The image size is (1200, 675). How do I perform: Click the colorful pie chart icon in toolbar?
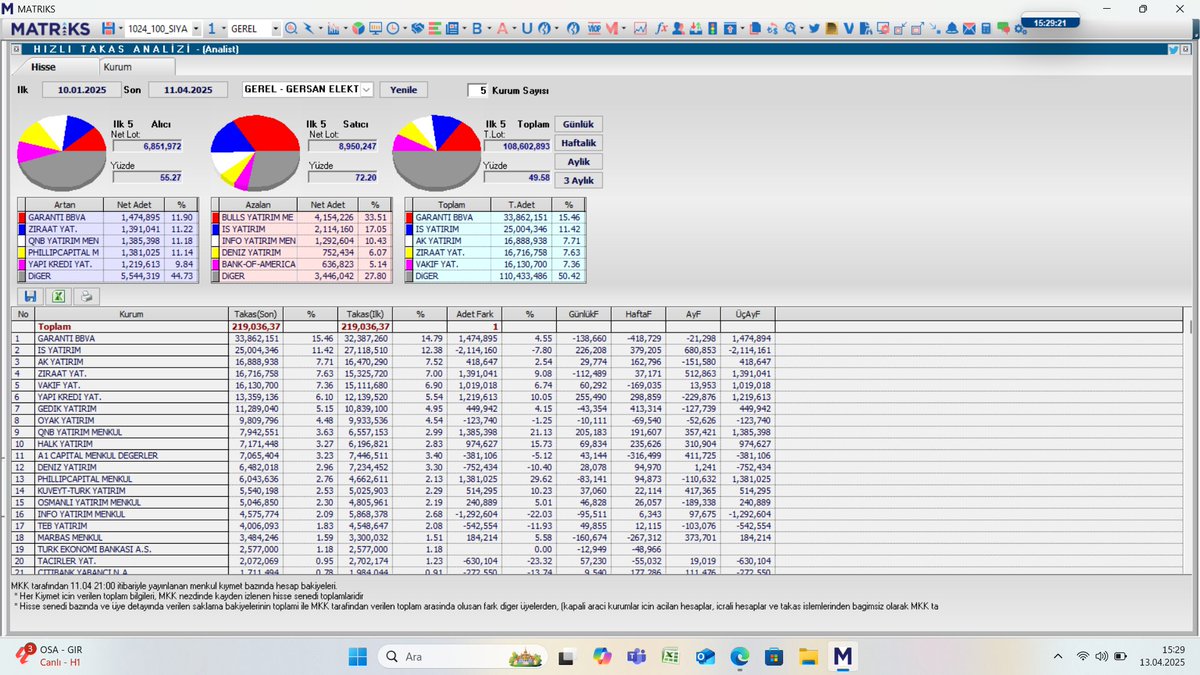(357, 28)
